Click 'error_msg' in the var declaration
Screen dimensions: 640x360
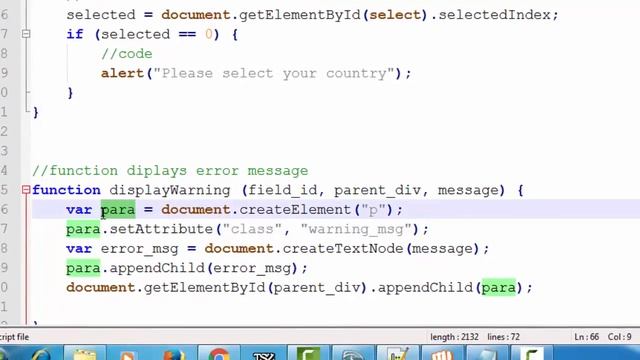click(140, 249)
